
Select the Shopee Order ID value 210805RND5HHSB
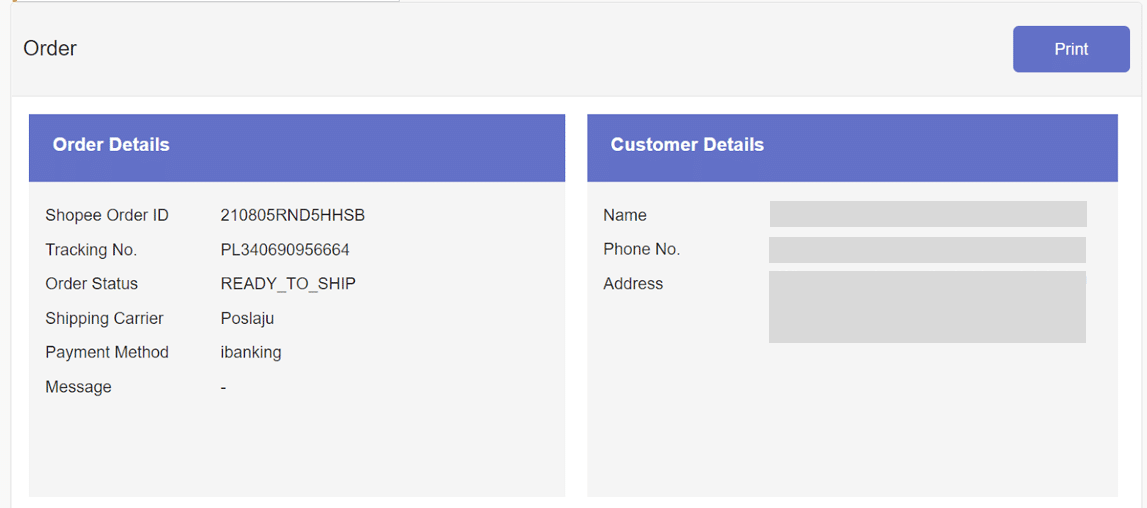click(292, 215)
